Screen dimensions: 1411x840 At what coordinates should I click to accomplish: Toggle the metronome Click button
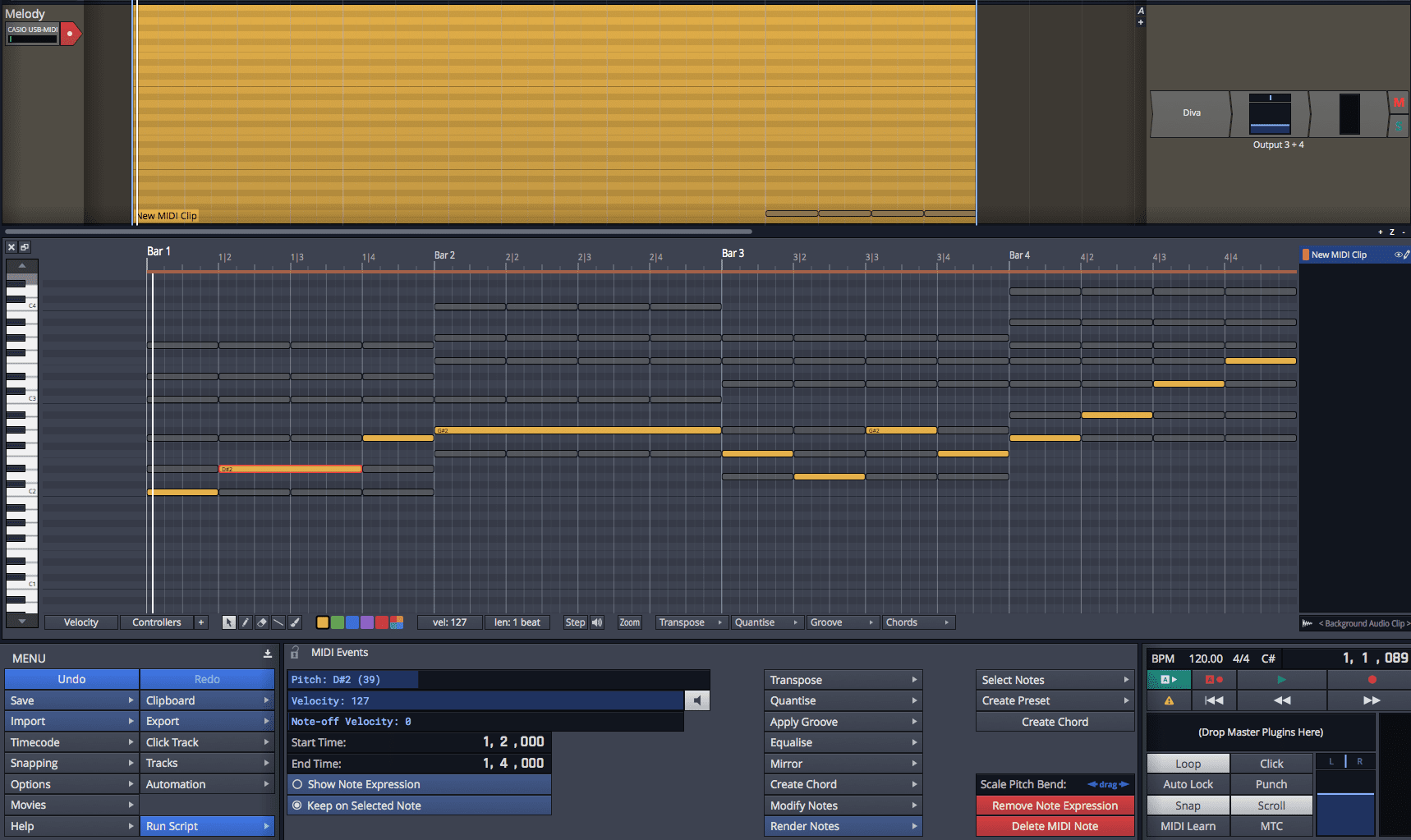(1271, 763)
